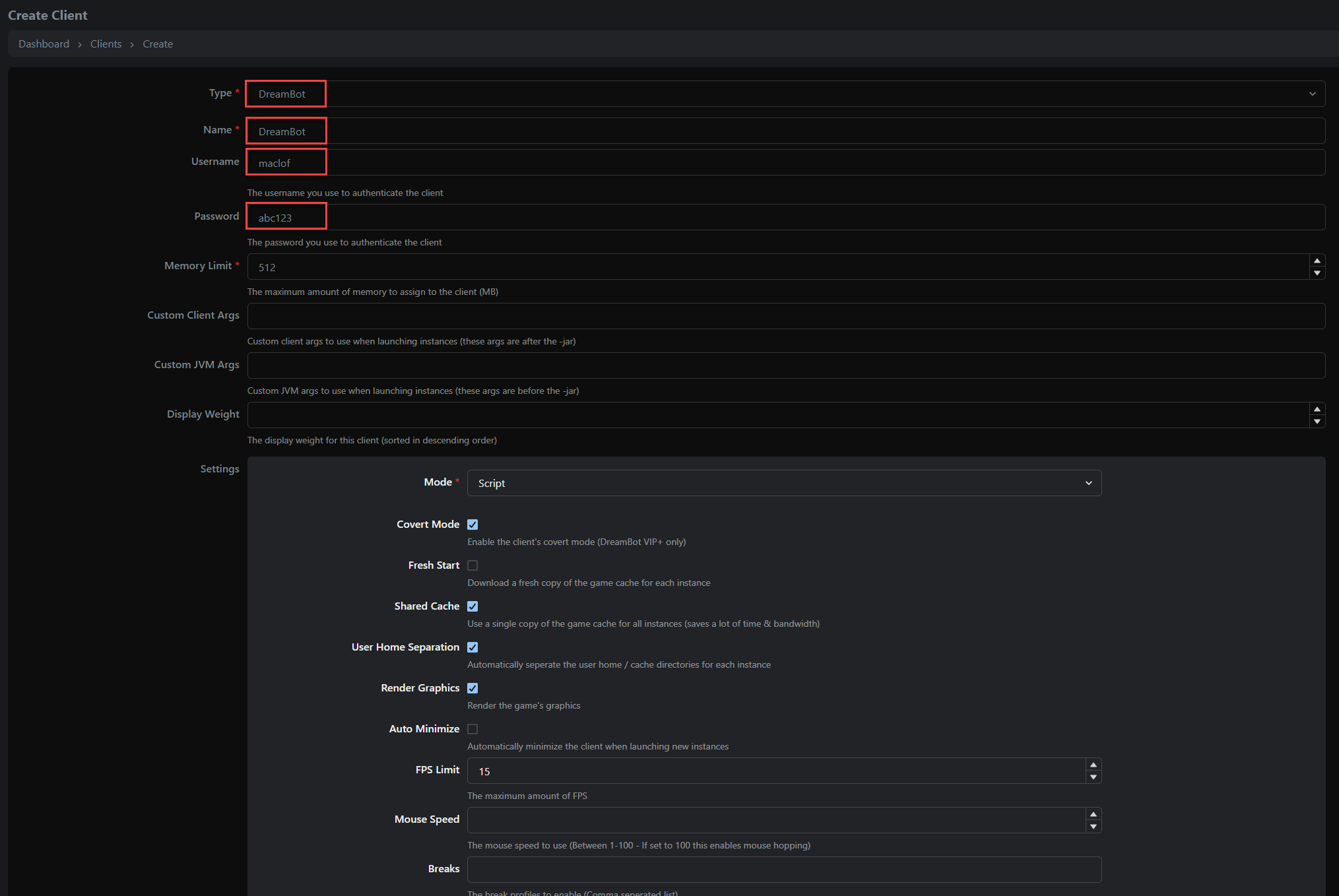Click the Render Graphics label
Viewport: 1339px width, 896px height.
click(x=420, y=688)
